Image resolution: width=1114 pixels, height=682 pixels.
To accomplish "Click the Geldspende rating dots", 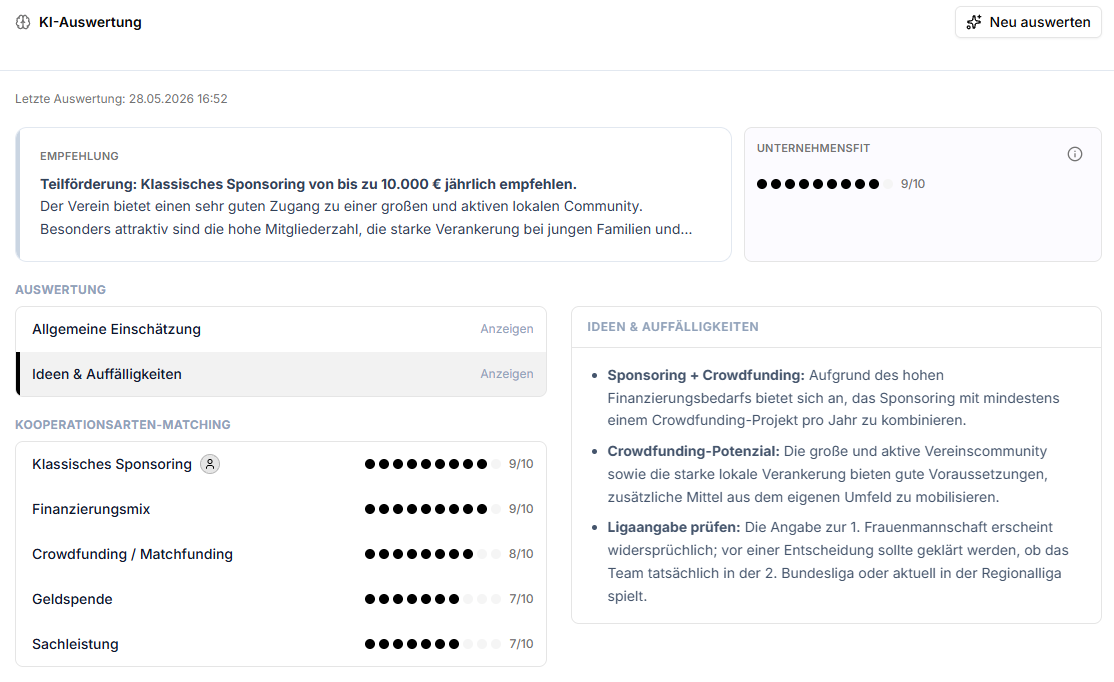I will [x=433, y=599].
